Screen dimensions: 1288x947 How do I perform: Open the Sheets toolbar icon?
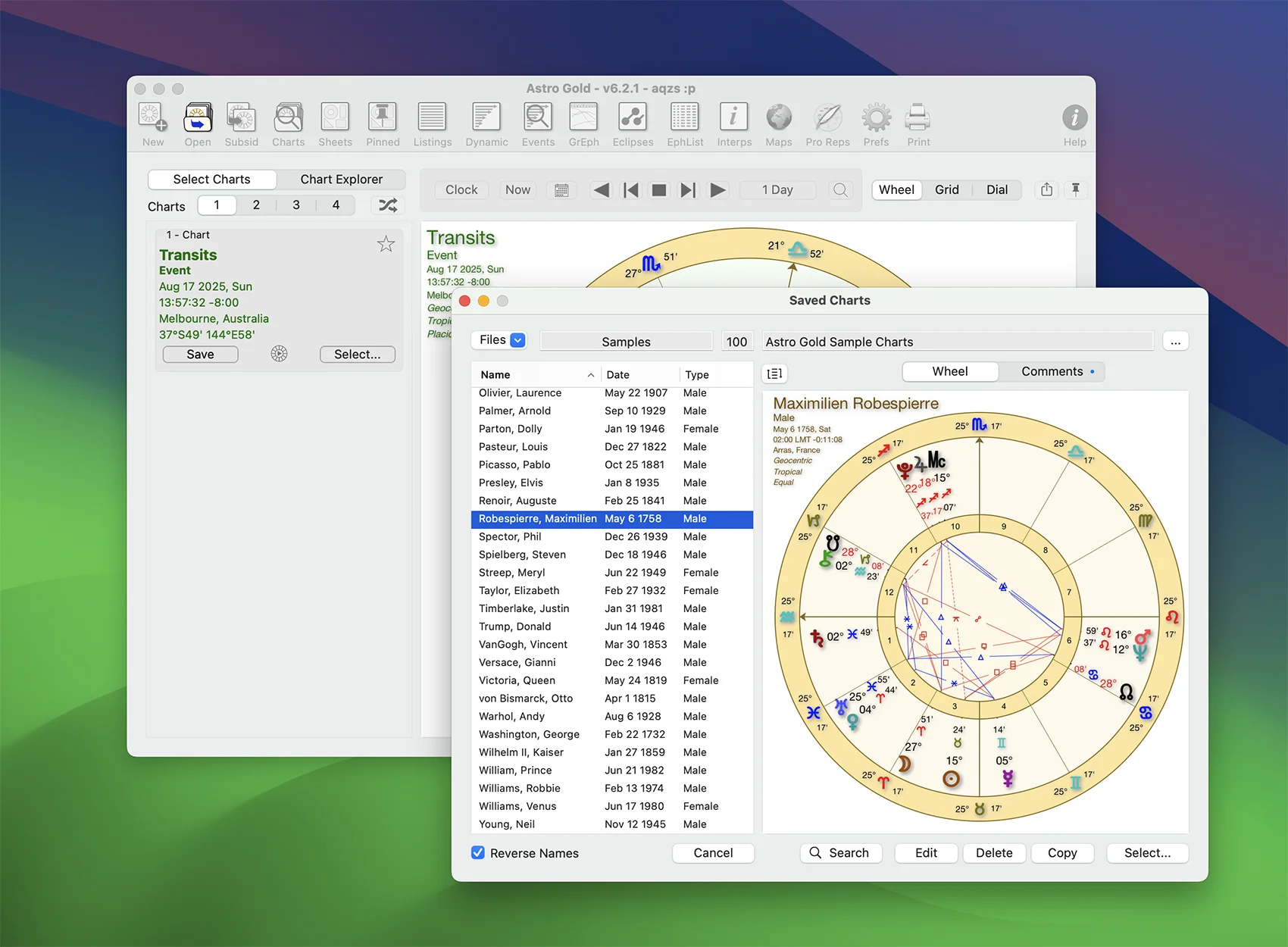click(335, 118)
